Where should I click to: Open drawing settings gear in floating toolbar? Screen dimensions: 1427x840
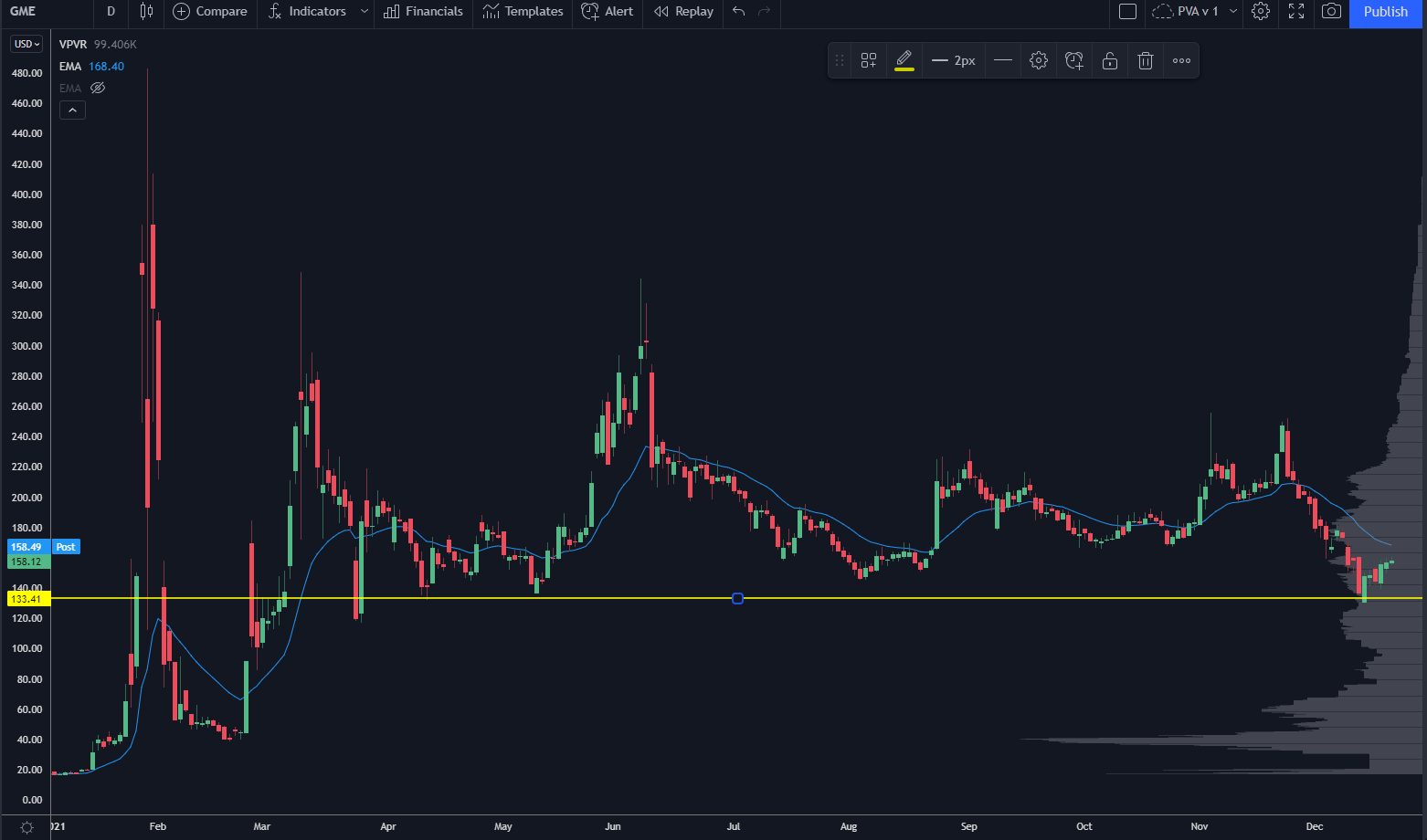tap(1039, 60)
